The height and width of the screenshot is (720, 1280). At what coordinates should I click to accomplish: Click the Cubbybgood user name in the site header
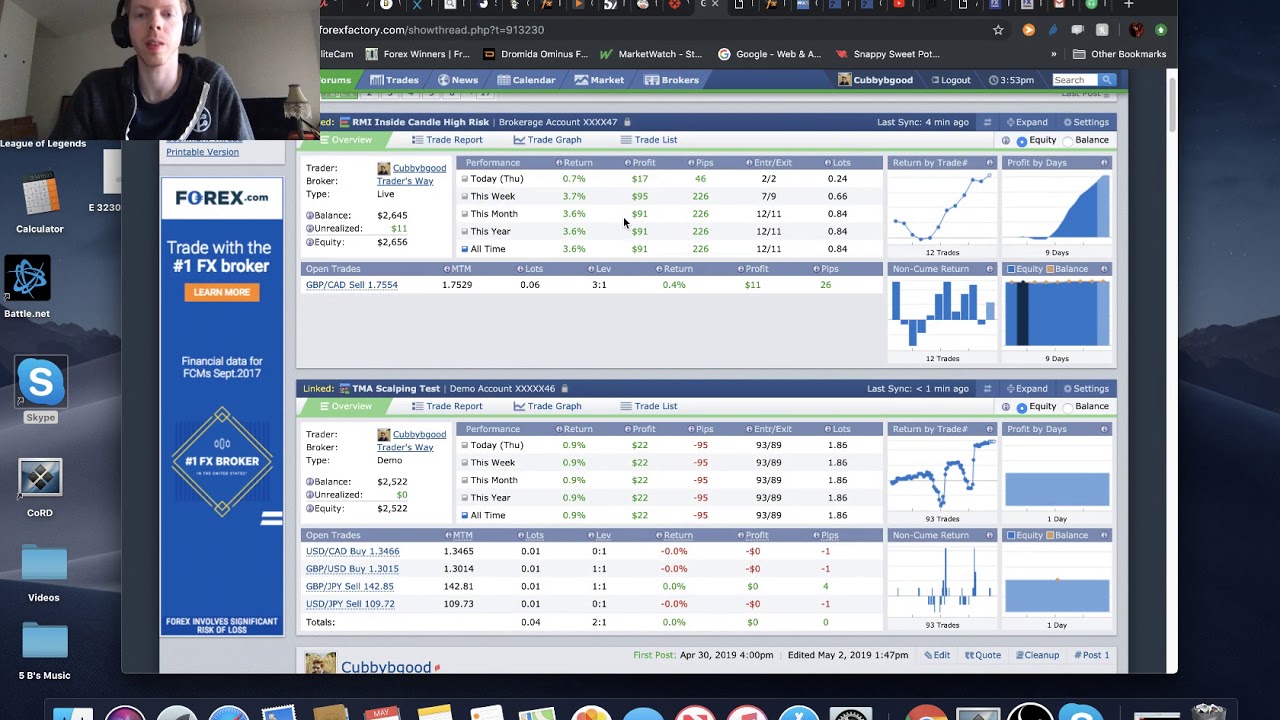(882, 80)
